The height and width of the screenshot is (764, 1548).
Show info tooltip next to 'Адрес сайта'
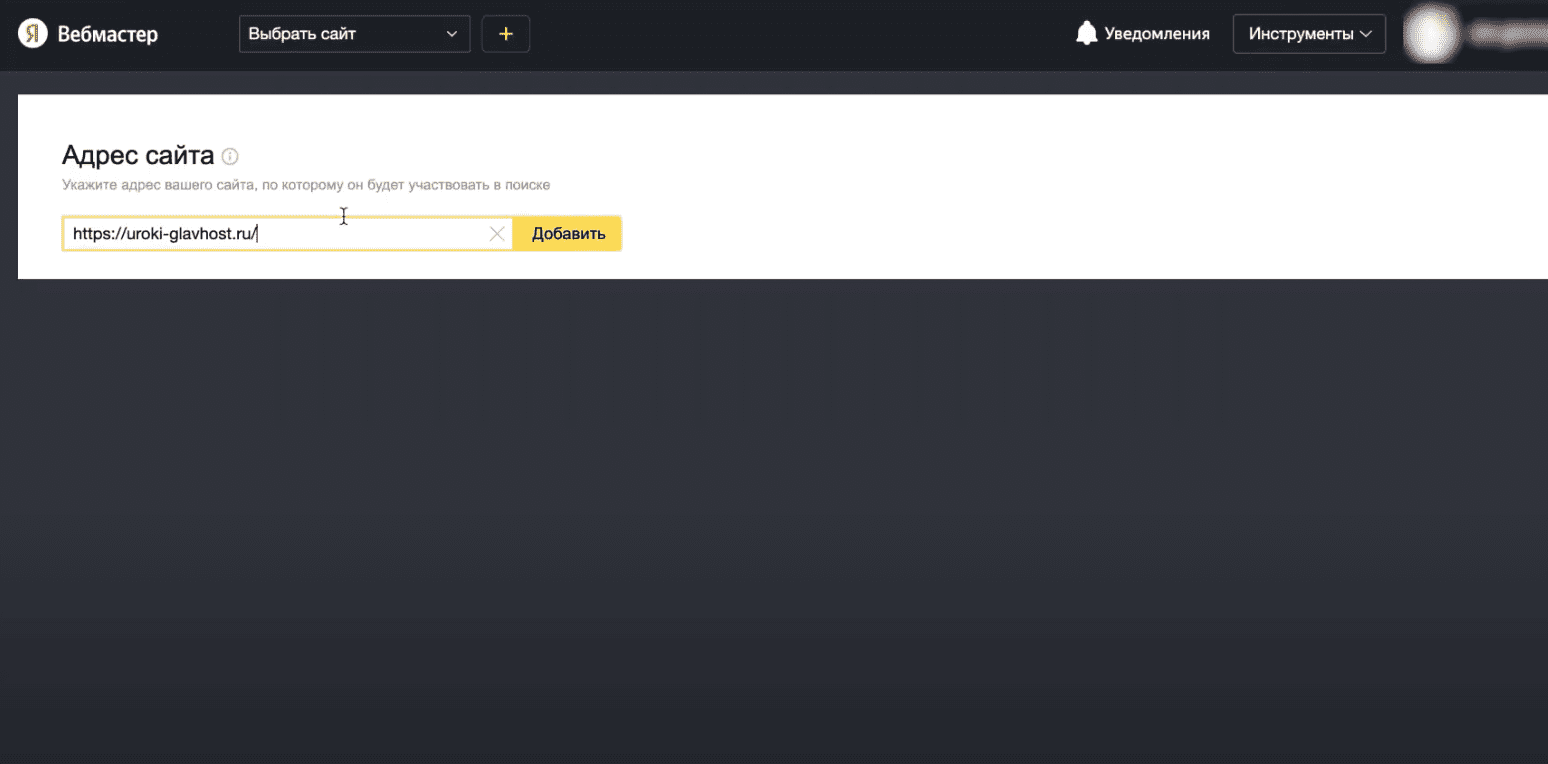[230, 156]
